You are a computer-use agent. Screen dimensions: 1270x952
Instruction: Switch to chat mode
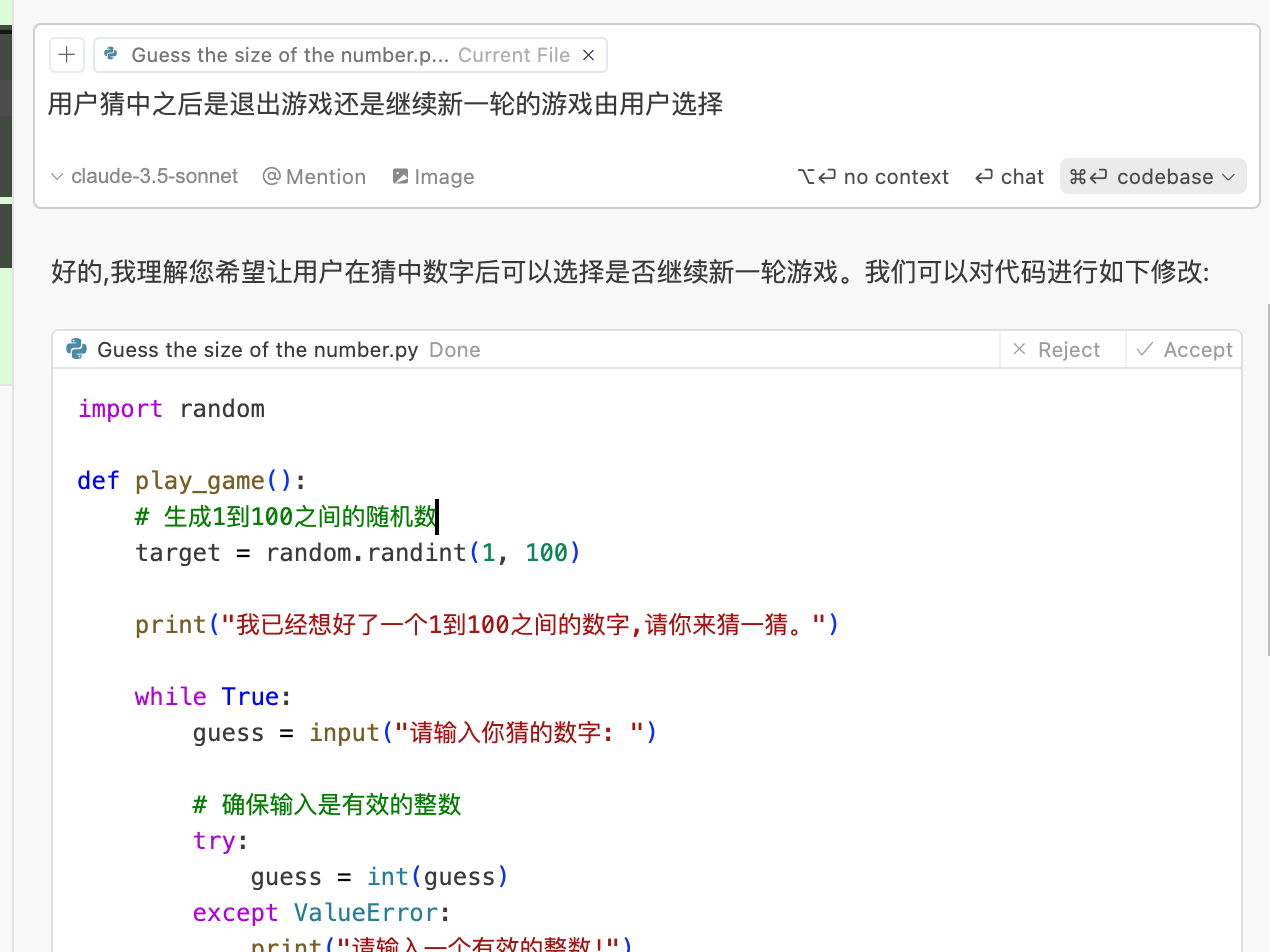pos(1009,176)
